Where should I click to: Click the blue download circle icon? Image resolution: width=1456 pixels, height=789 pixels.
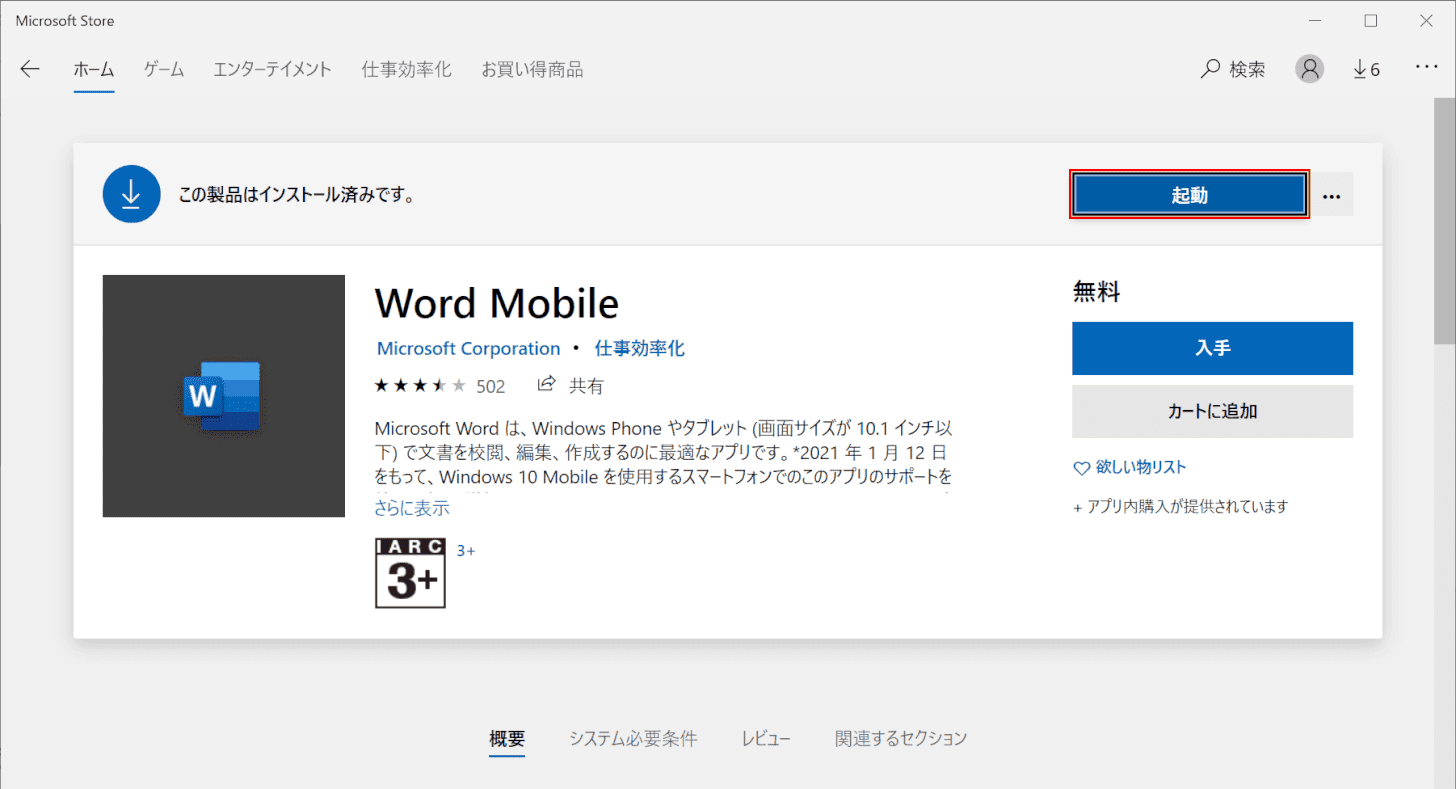pos(132,195)
